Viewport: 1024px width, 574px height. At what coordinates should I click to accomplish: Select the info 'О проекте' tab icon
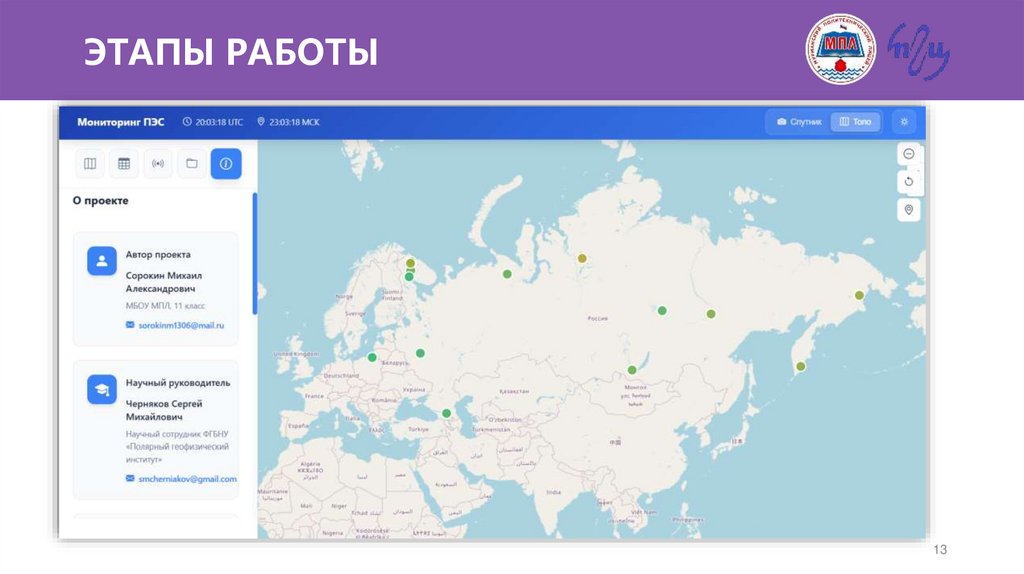point(226,164)
